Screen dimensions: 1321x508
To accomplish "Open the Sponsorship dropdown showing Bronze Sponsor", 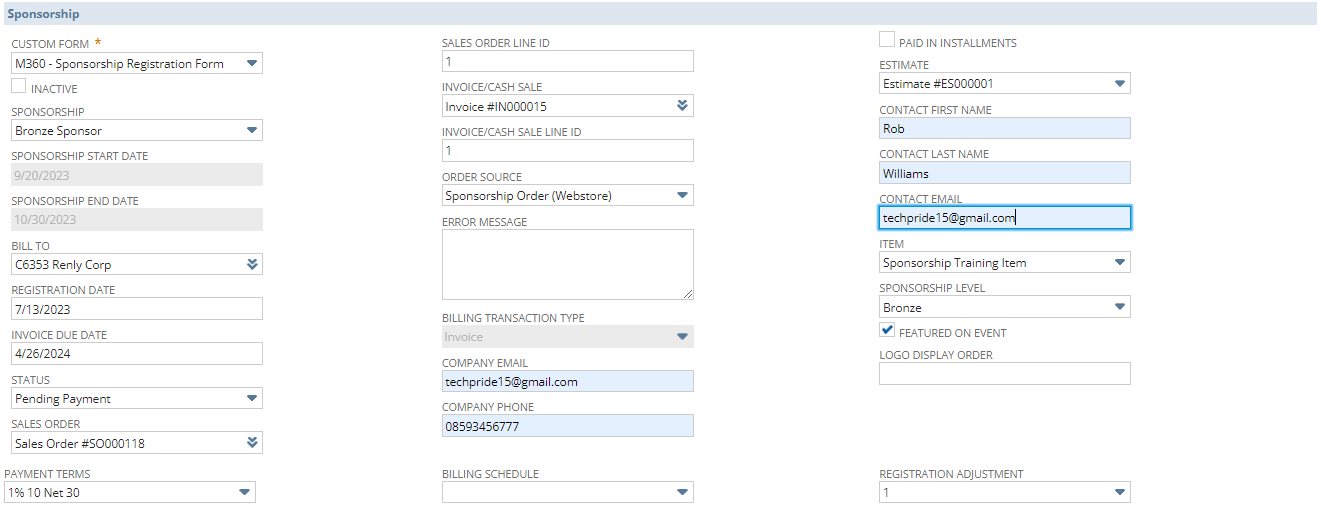I will (x=252, y=131).
